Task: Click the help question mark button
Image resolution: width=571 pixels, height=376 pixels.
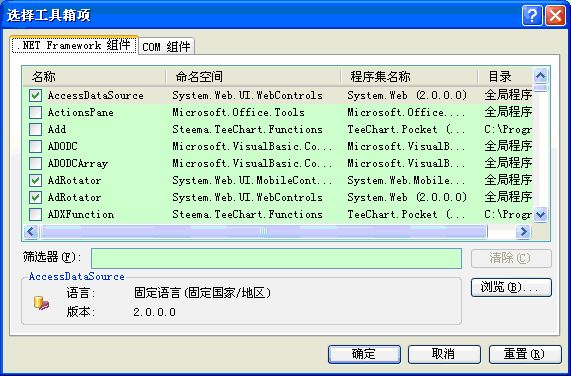Action: click(532, 16)
